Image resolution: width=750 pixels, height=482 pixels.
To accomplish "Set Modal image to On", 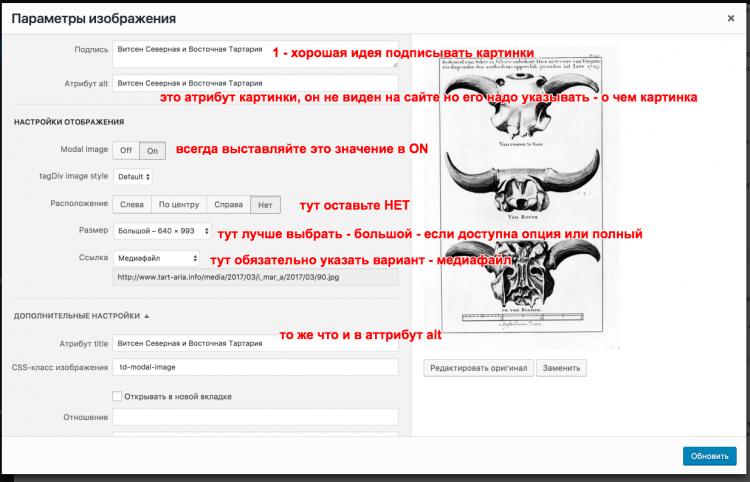I will [x=153, y=151].
